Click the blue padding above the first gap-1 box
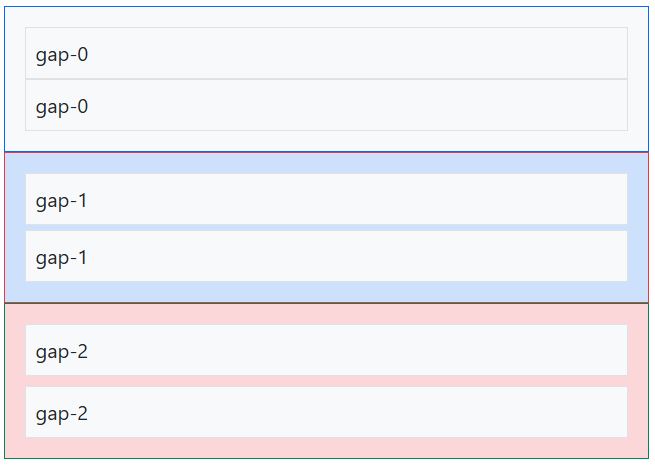655x465 pixels. click(x=326, y=164)
